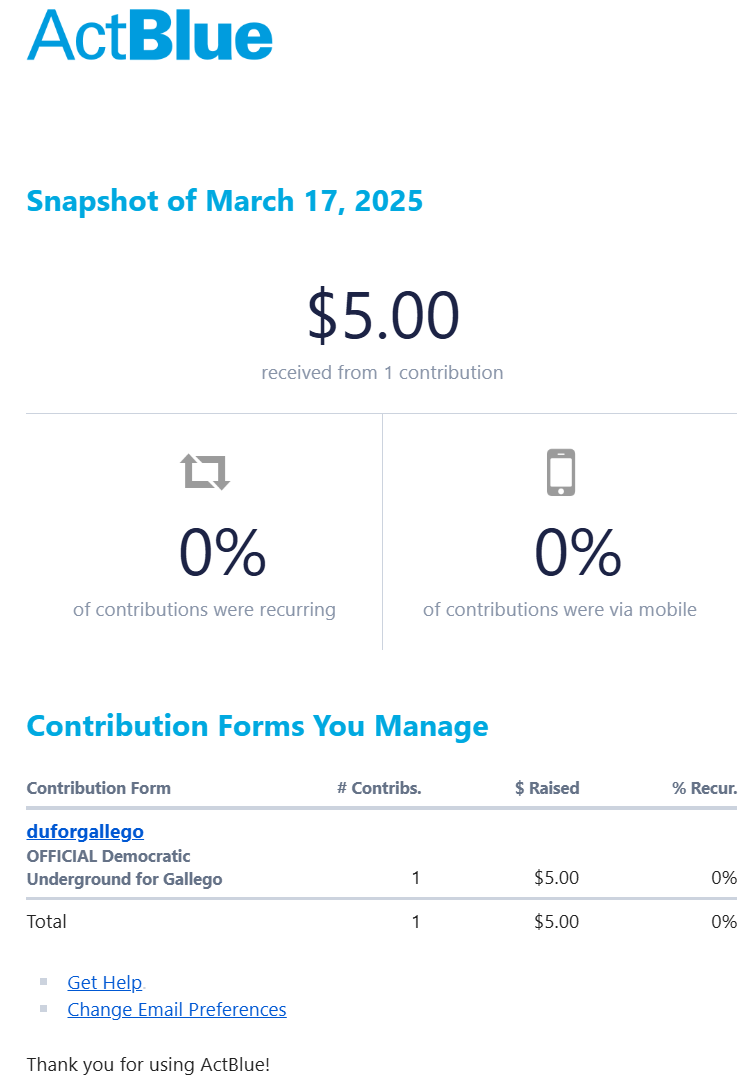747x1082 pixels.
Task: Click the Thank you for using ActBlue text
Action: [x=148, y=1064]
